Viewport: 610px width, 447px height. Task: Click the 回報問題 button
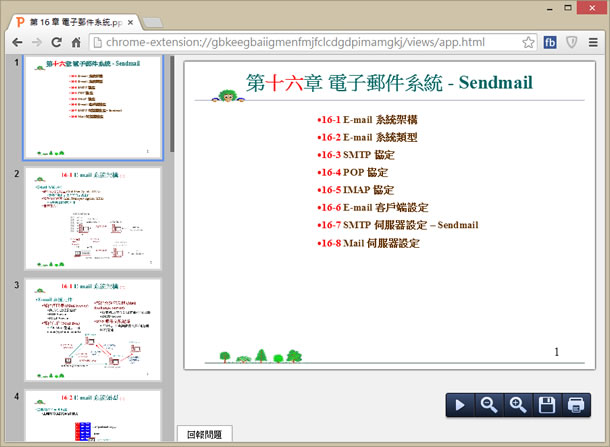(205, 434)
